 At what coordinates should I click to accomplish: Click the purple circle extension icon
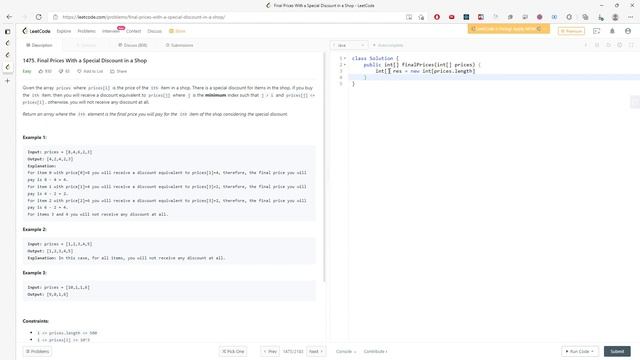[x=540, y=17]
